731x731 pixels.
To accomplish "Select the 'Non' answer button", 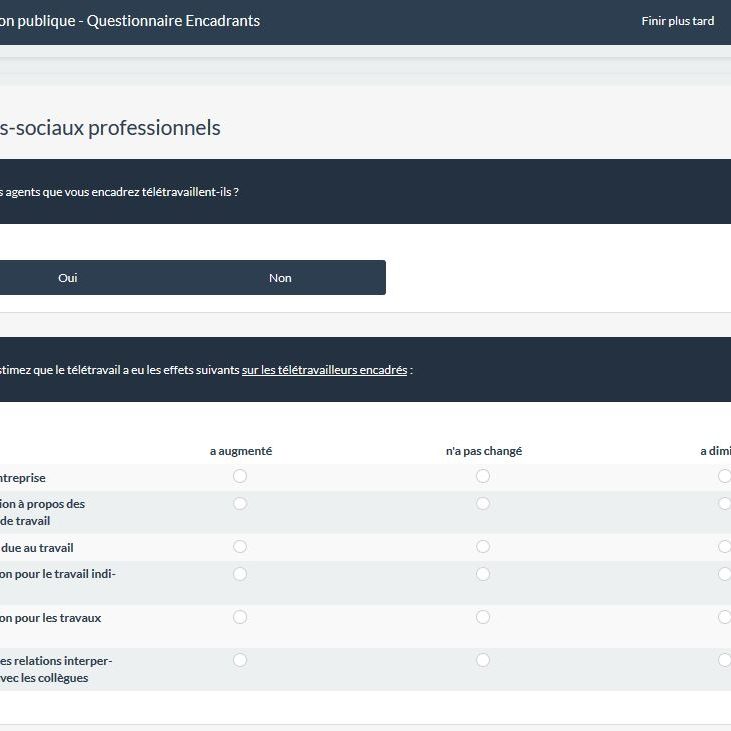I will pos(280,278).
